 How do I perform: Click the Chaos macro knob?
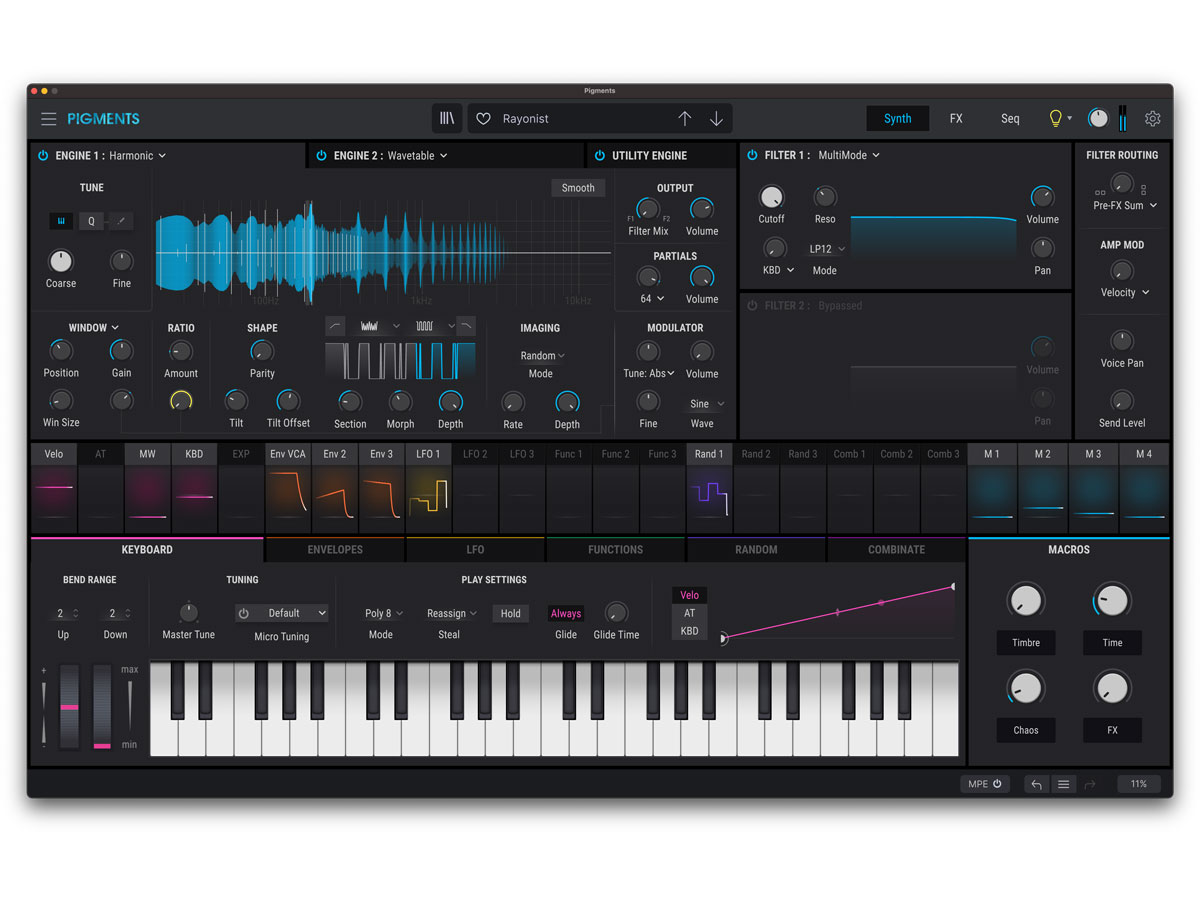1026,687
